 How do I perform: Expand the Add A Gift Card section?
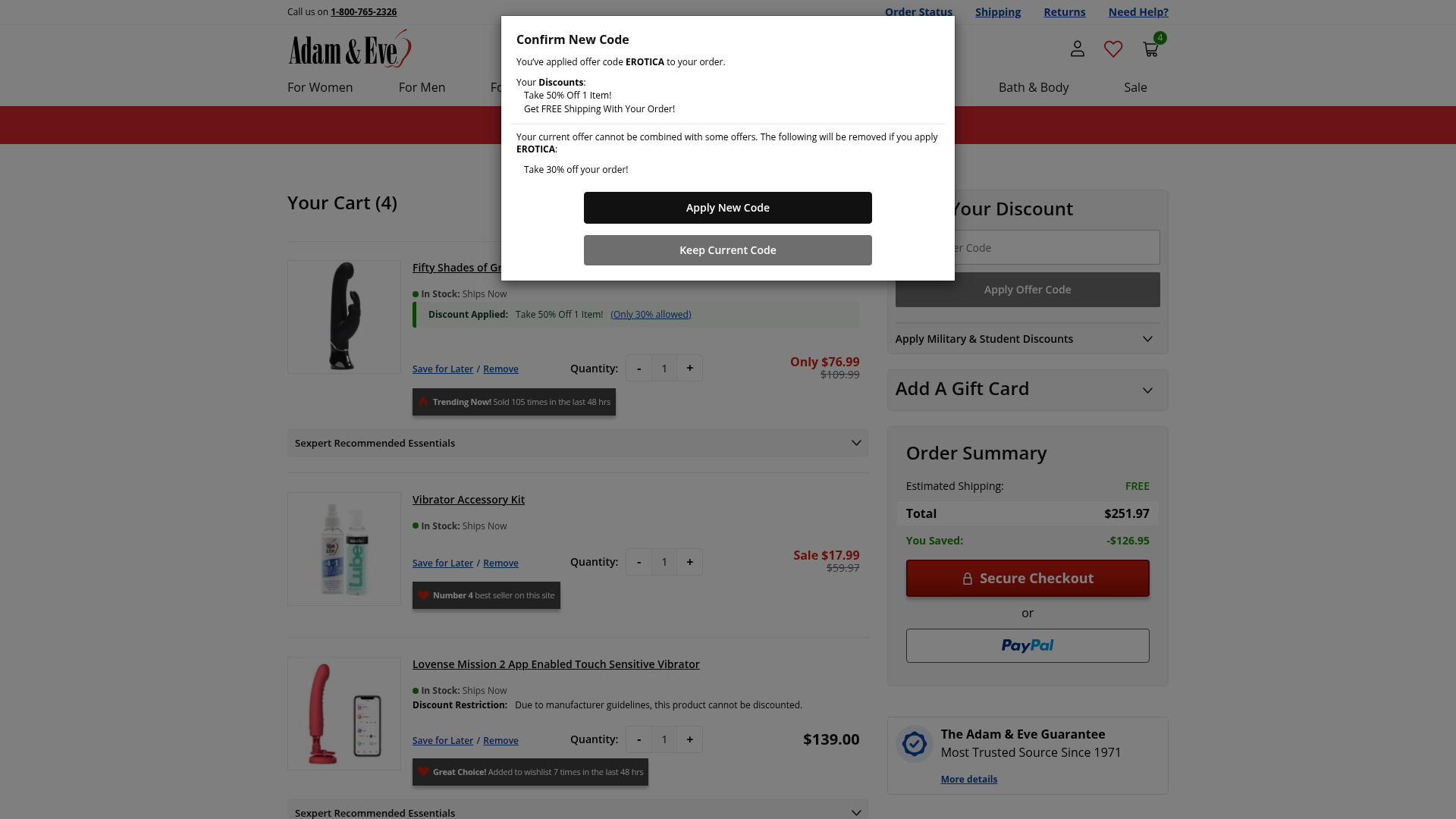(x=1028, y=390)
